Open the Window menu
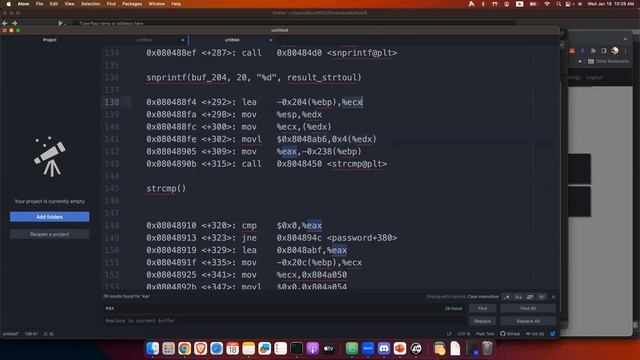The width and height of the screenshot is (640, 360). [x=156, y=4]
